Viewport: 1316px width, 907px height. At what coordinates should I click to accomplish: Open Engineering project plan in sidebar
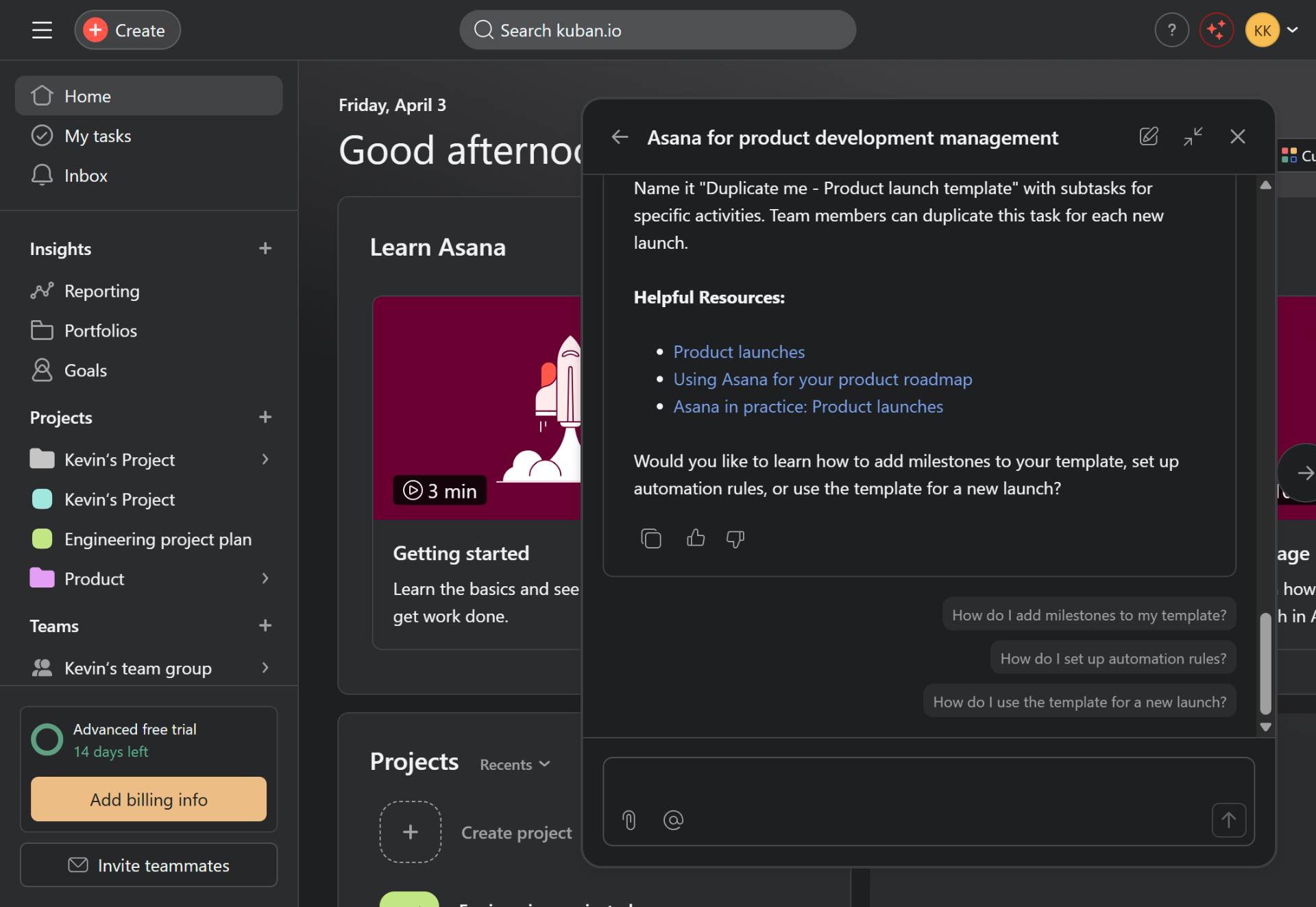click(x=149, y=539)
